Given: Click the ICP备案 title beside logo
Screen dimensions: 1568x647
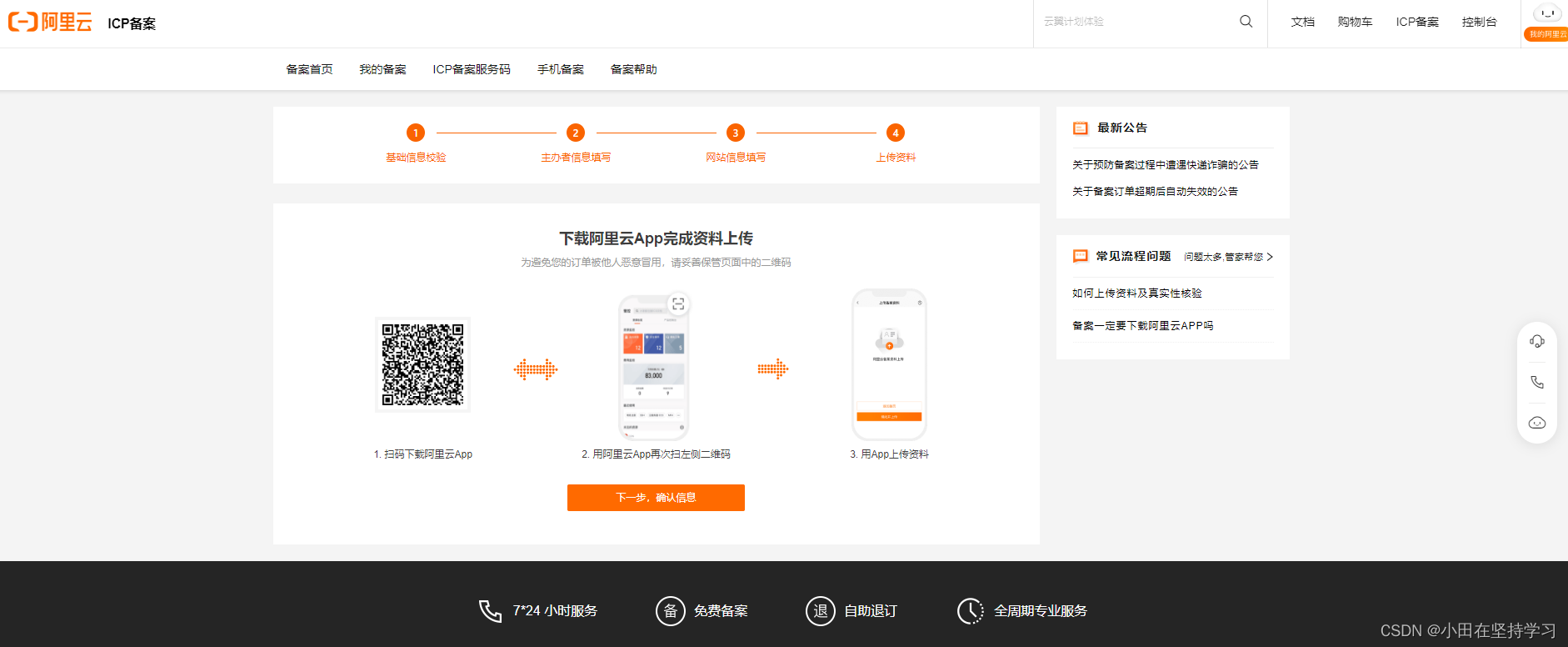Looking at the screenshot, I should click(x=132, y=23).
